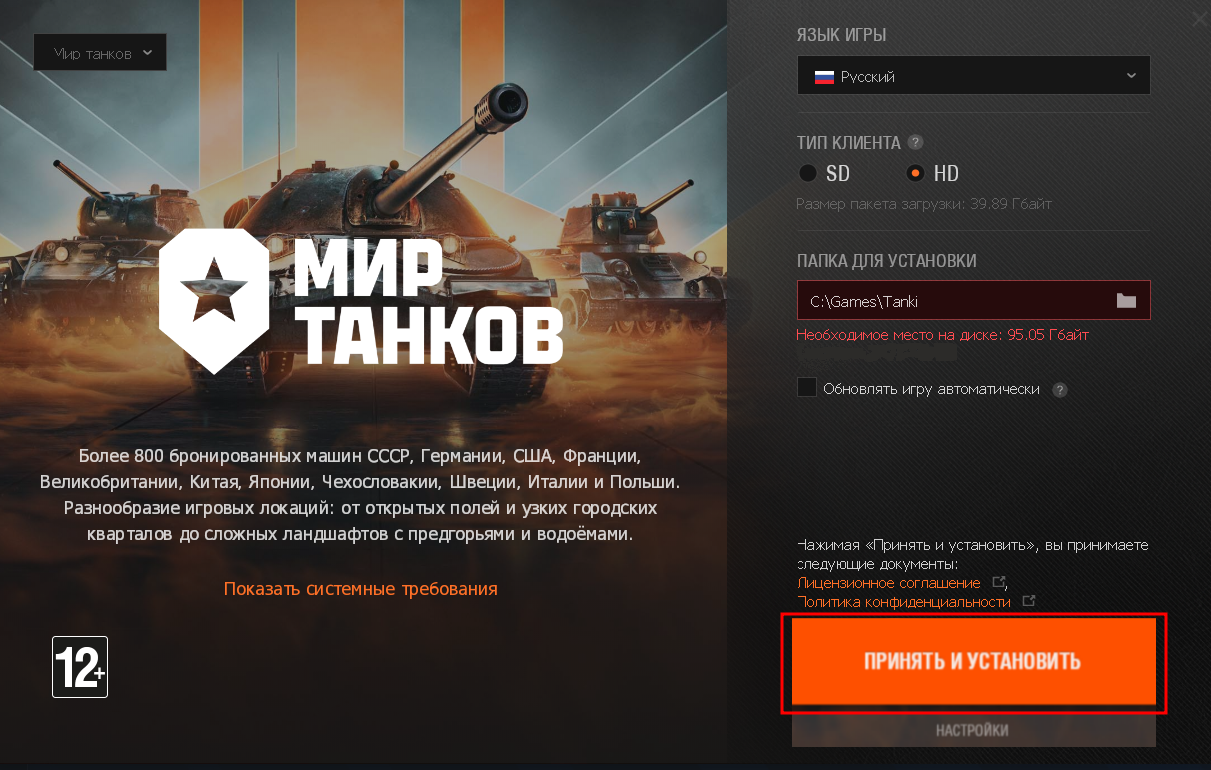Expand the Русский language dropdown
Viewport: 1211px width, 770px height.
tap(974, 76)
